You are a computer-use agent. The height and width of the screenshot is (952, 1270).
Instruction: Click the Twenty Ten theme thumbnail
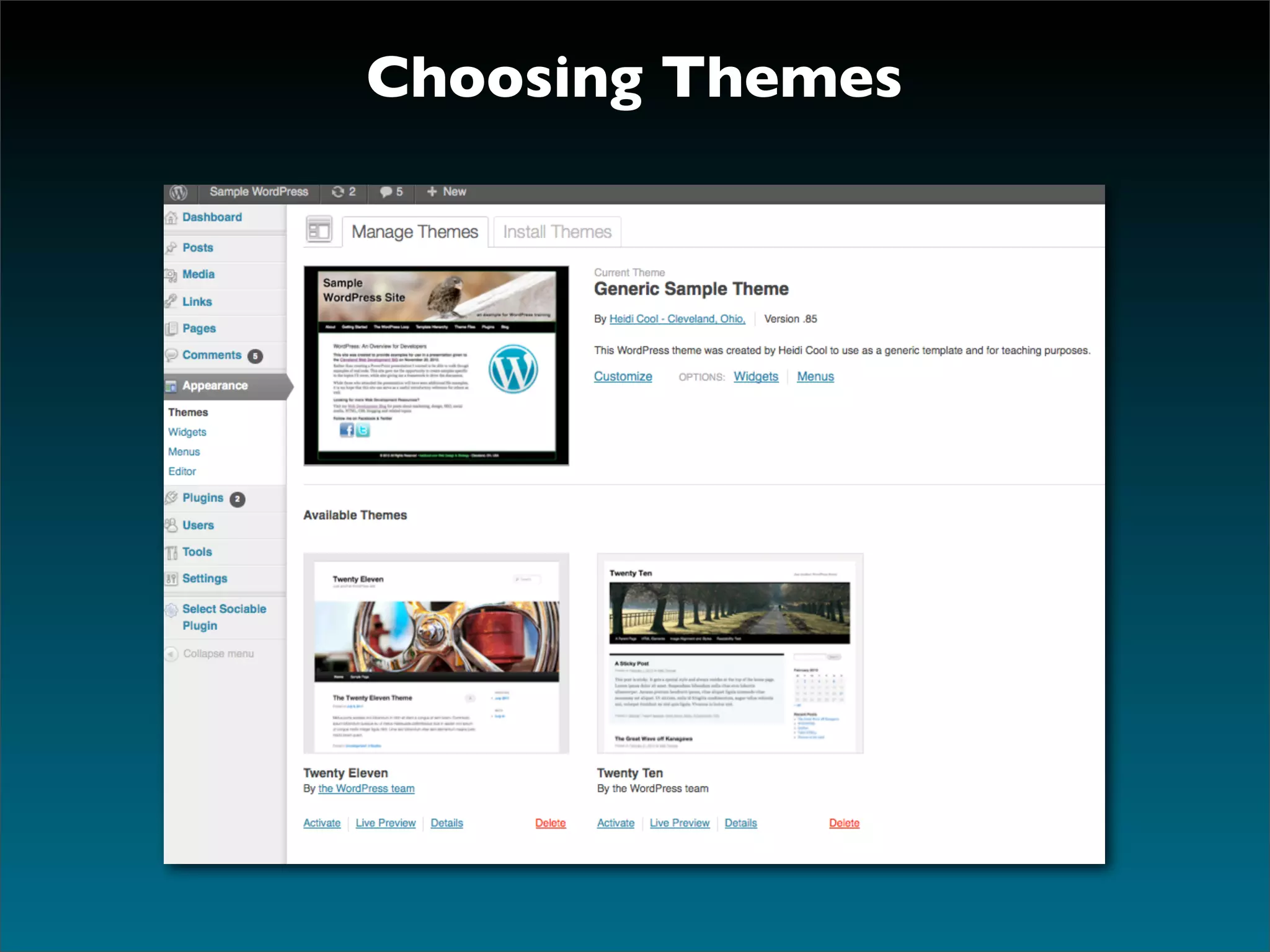click(730, 653)
